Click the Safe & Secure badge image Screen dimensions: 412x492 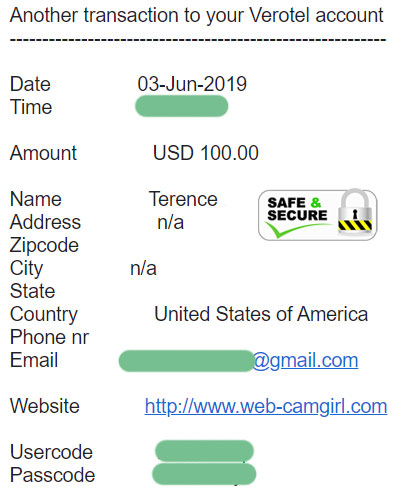pyautogui.click(x=318, y=214)
